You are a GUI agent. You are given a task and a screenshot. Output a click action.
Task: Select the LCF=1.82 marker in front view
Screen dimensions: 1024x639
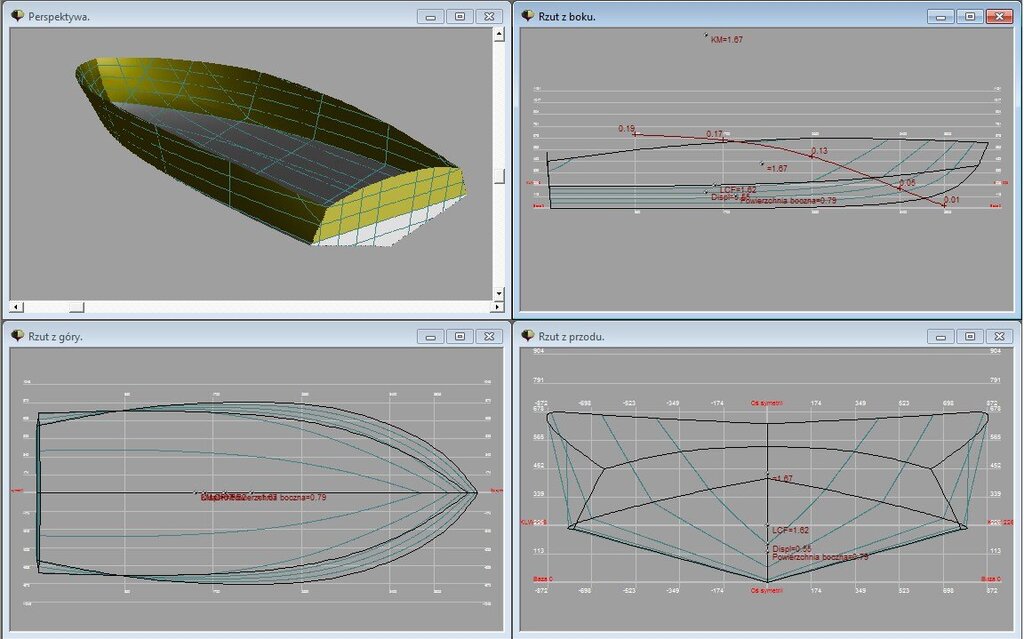[x=768, y=527]
